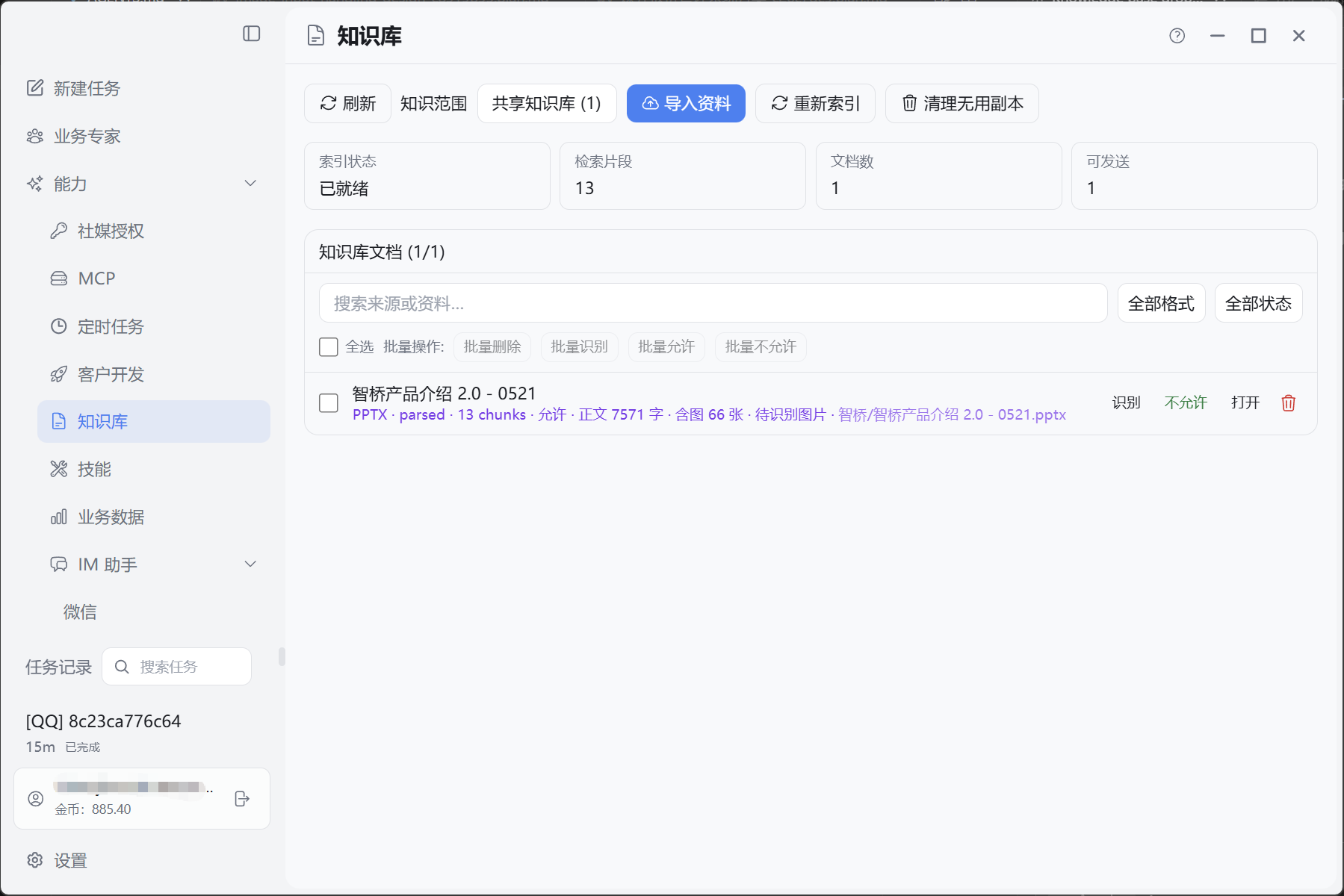Check the 智桥产品介绍 2.0 - 0521 row checkbox
Image resolution: width=1344 pixels, height=896 pixels.
[329, 403]
